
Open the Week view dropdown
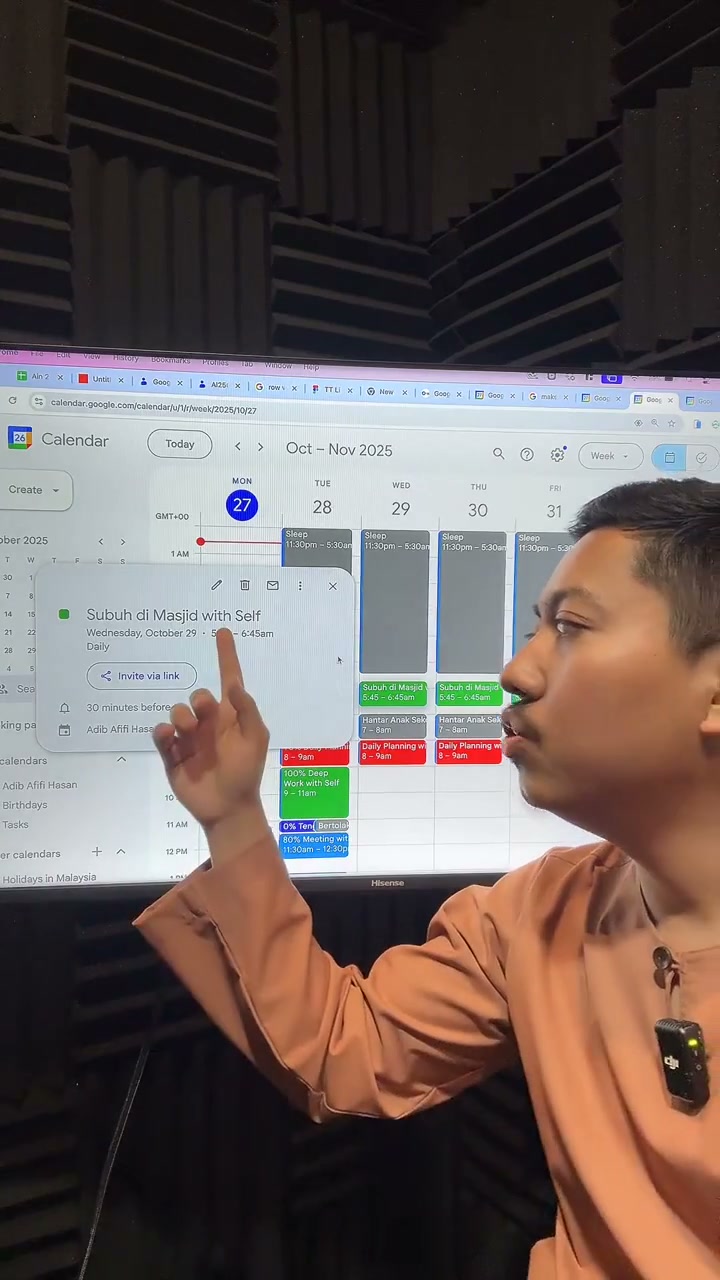pyautogui.click(x=610, y=456)
